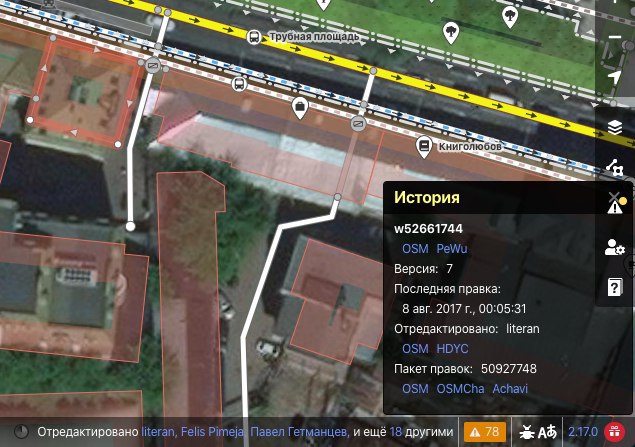The image size is (635, 447).
Task: Select the Книголюбов shop marker
Action: click(423, 147)
